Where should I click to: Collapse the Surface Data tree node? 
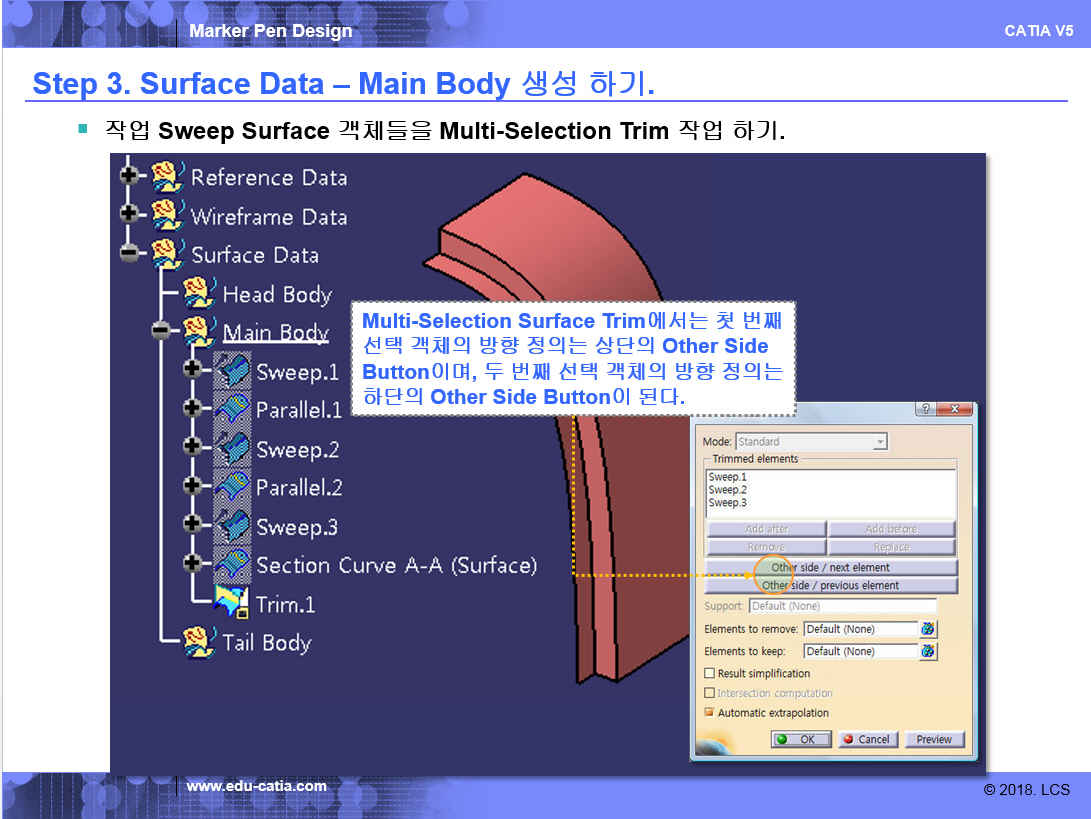(129, 253)
